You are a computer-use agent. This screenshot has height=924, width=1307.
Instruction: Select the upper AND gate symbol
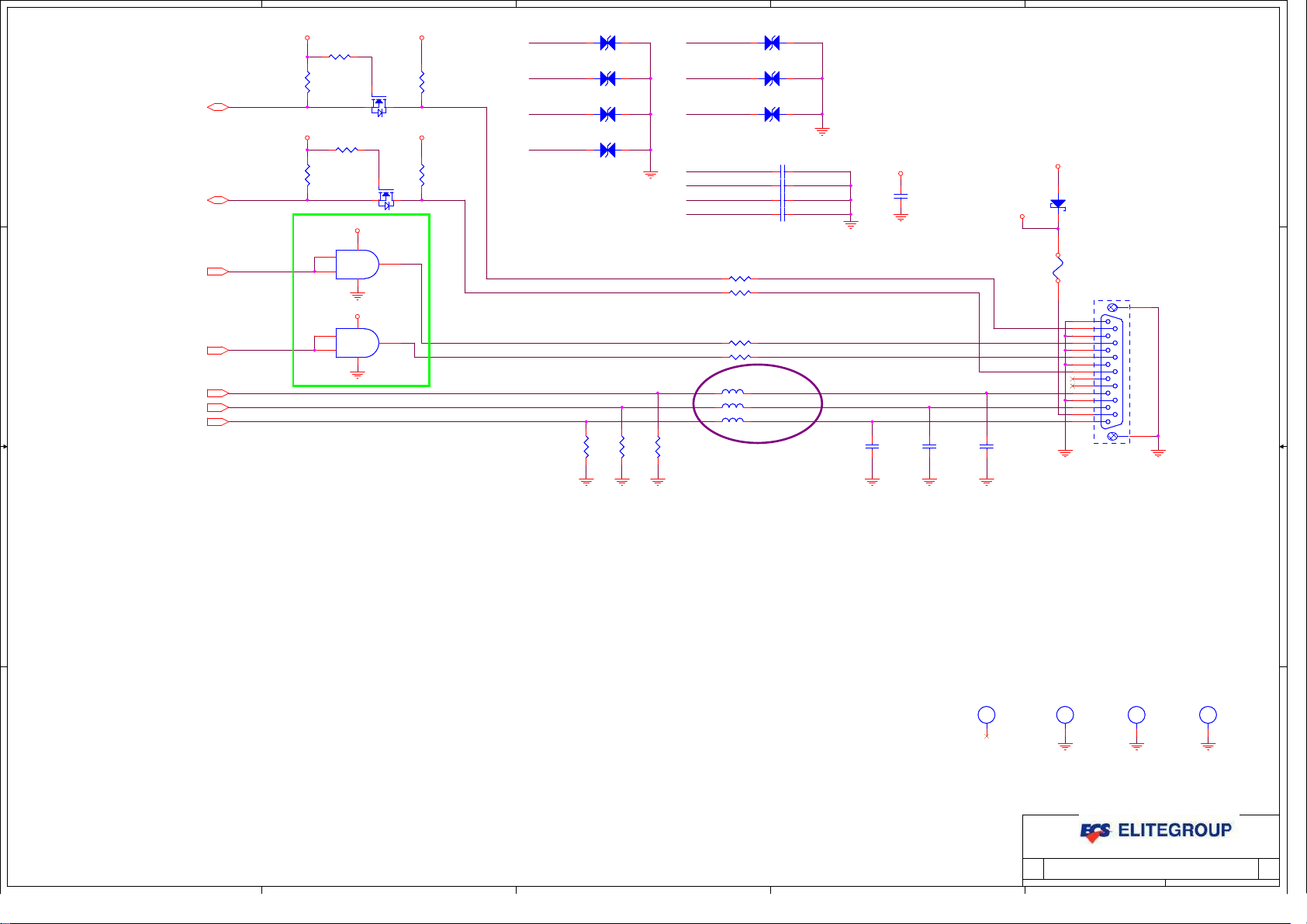click(x=357, y=265)
